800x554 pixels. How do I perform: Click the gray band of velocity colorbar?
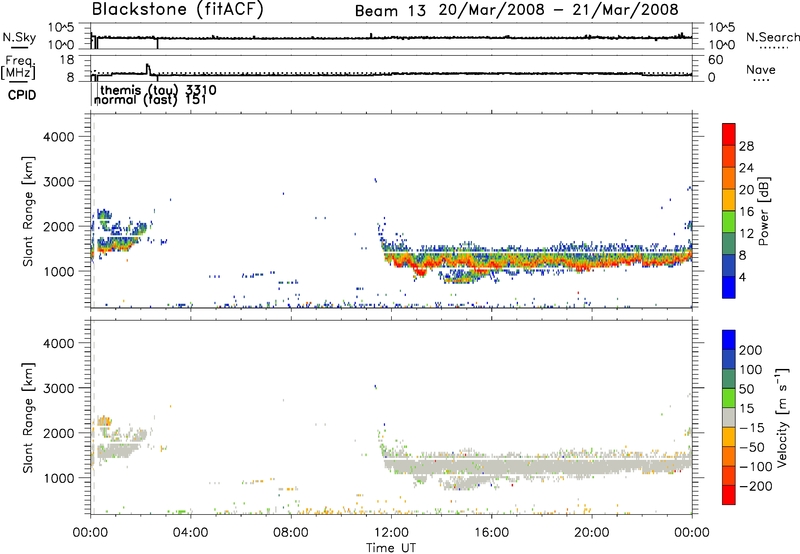(x=729, y=417)
